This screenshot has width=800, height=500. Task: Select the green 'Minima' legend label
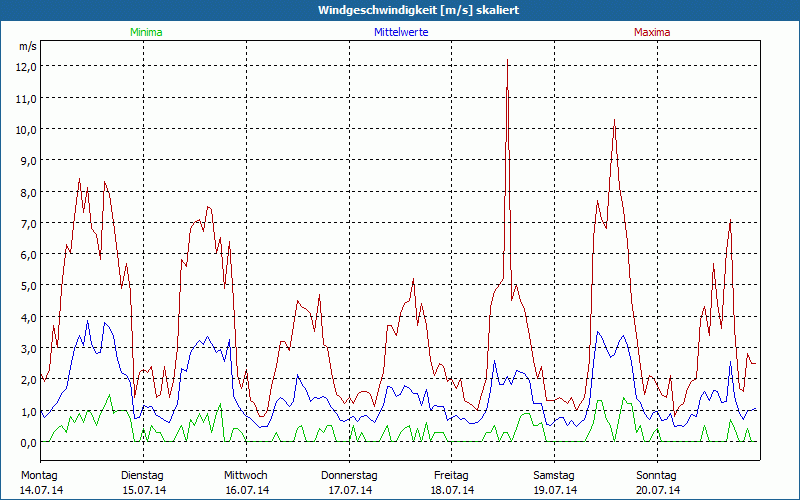146,32
